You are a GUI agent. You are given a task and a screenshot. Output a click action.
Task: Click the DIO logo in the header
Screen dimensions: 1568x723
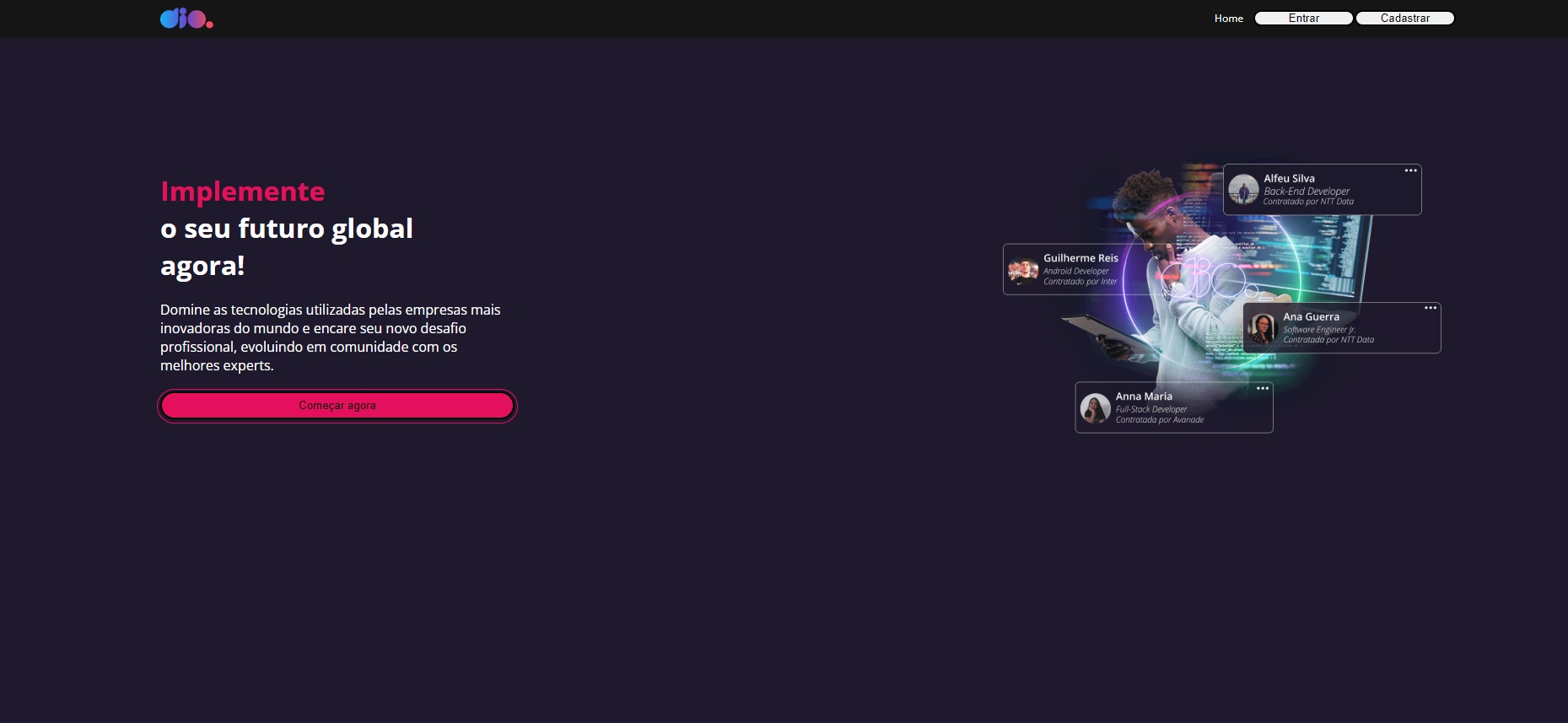[186, 18]
